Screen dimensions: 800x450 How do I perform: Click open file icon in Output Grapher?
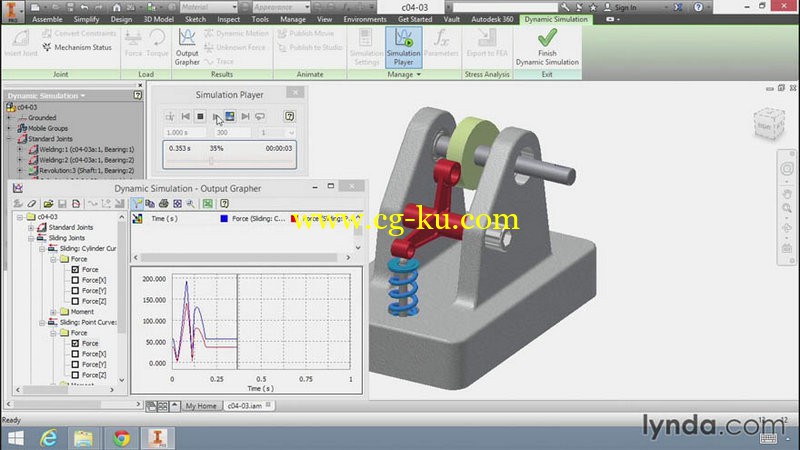[48, 204]
